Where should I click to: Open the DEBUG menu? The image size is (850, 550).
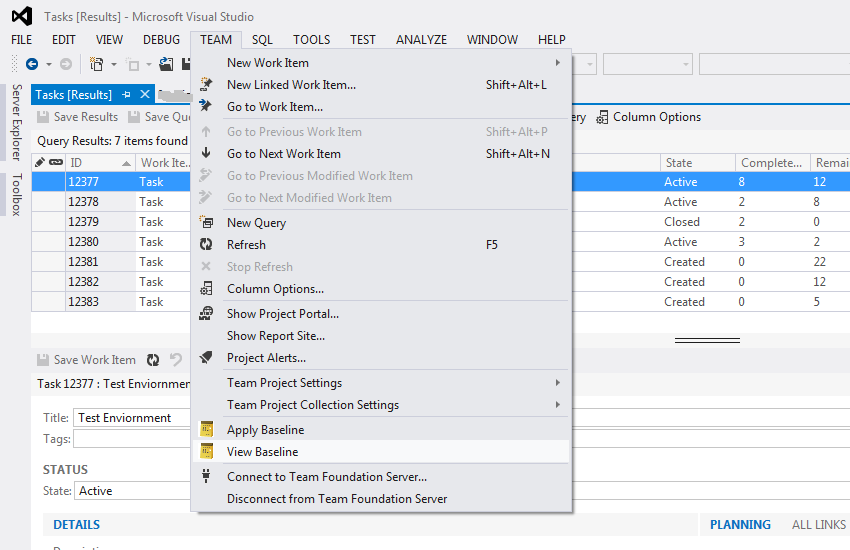162,40
